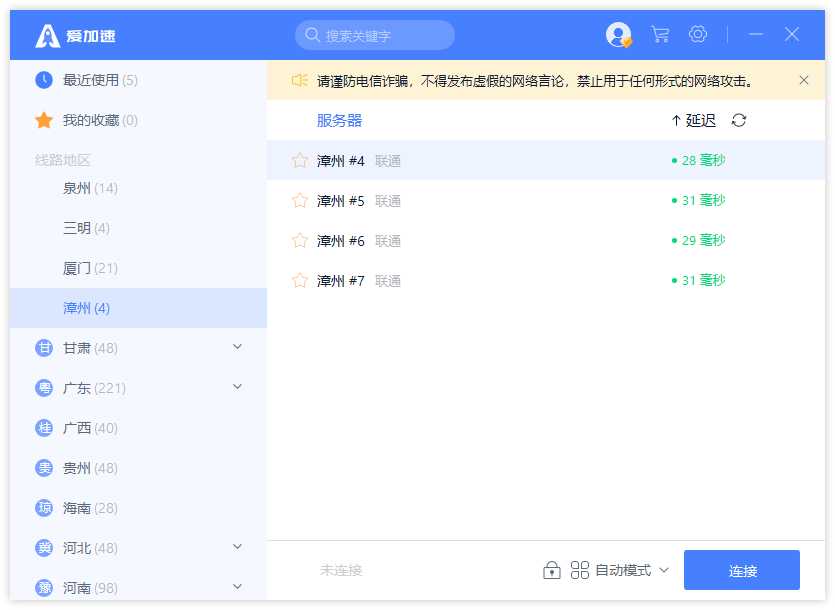Favorite server 漳州 #5 with star
The width and height of the screenshot is (835, 610).
point(300,200)
